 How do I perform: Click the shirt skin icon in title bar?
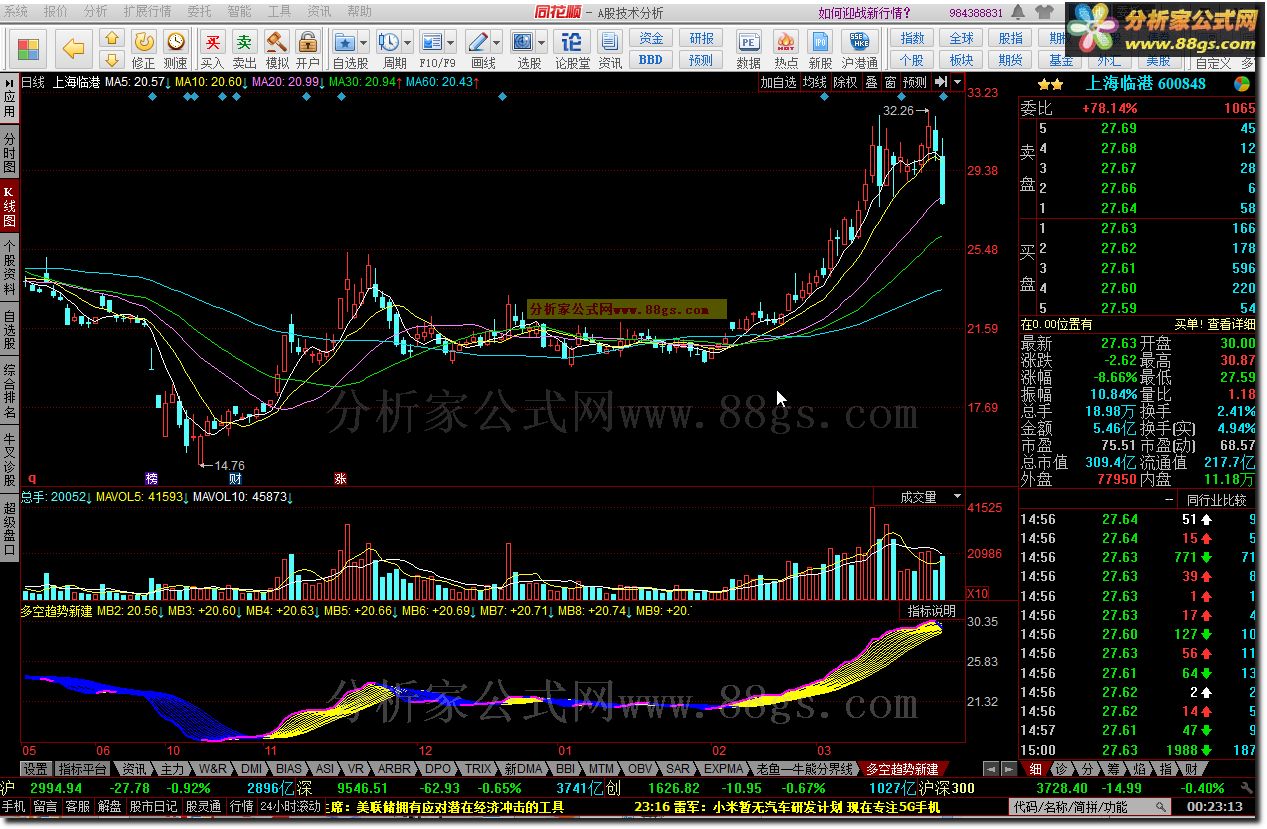coord(1045,12)
